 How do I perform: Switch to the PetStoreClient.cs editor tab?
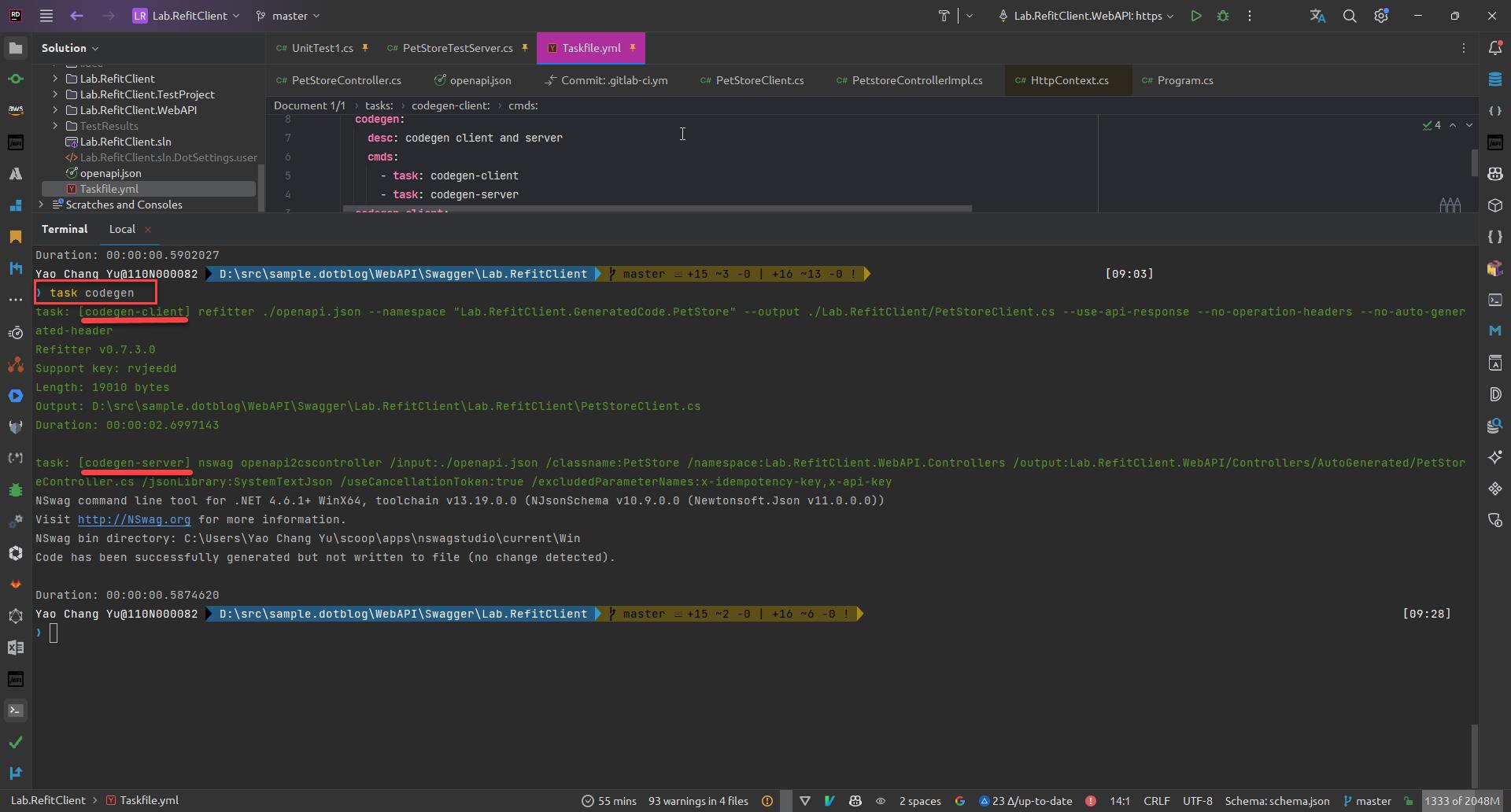[759, 80]
